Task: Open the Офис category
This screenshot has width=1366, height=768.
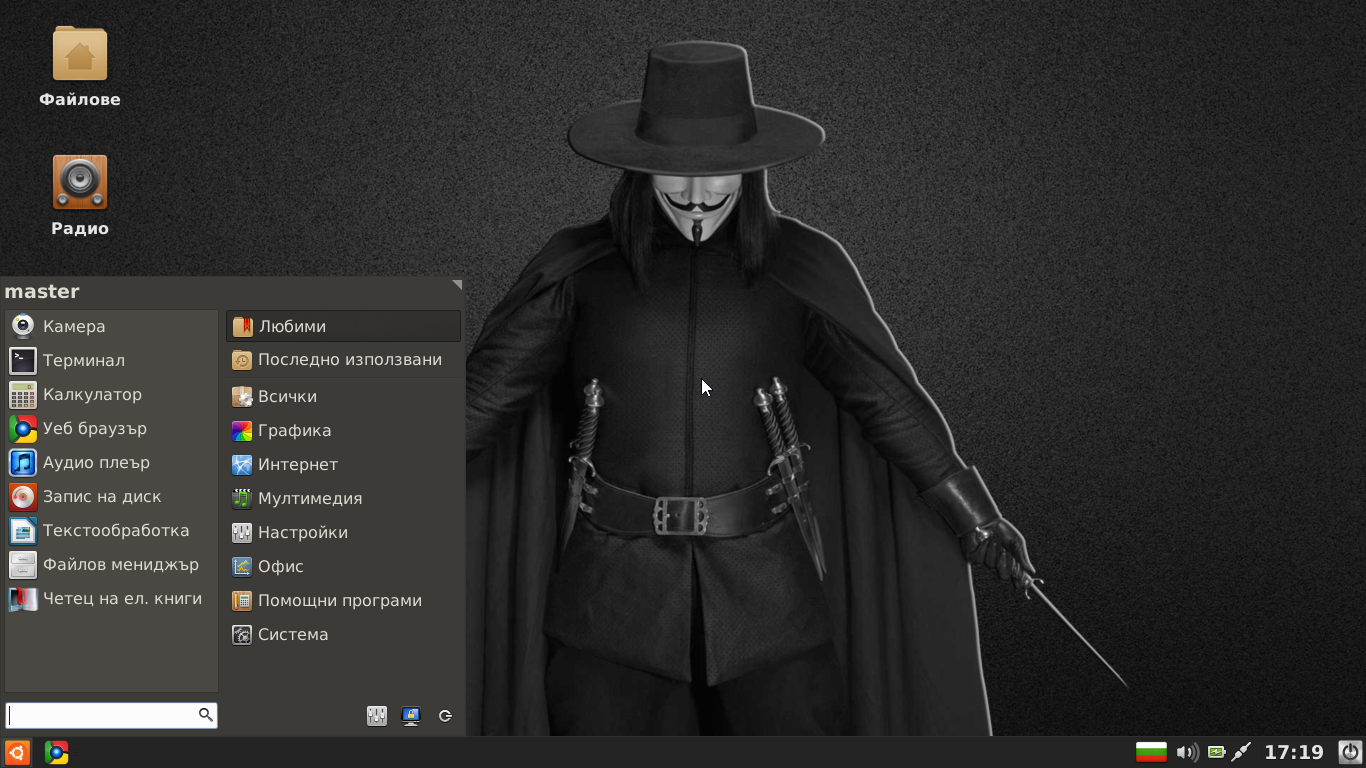Action: [343, 566]
